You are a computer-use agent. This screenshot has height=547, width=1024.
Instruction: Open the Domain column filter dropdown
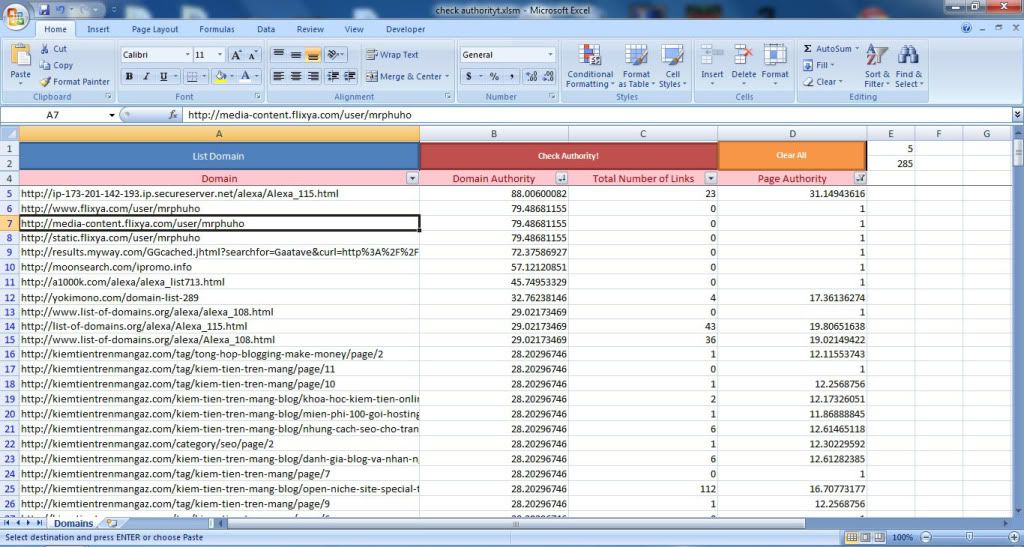pyautogui.click(x=412, y=178)
